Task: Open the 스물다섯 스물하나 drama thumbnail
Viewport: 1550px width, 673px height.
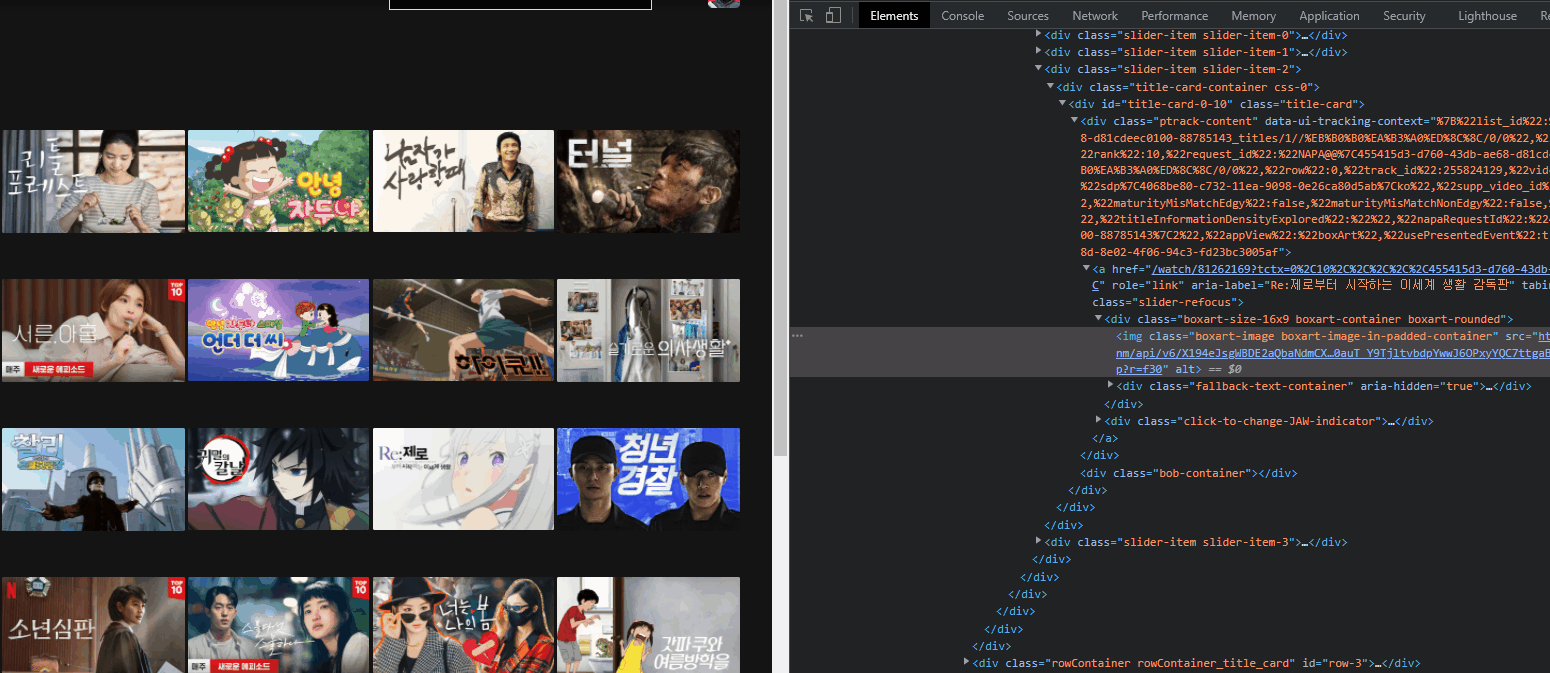Action: pyautogui.click(x=279, y=625)
